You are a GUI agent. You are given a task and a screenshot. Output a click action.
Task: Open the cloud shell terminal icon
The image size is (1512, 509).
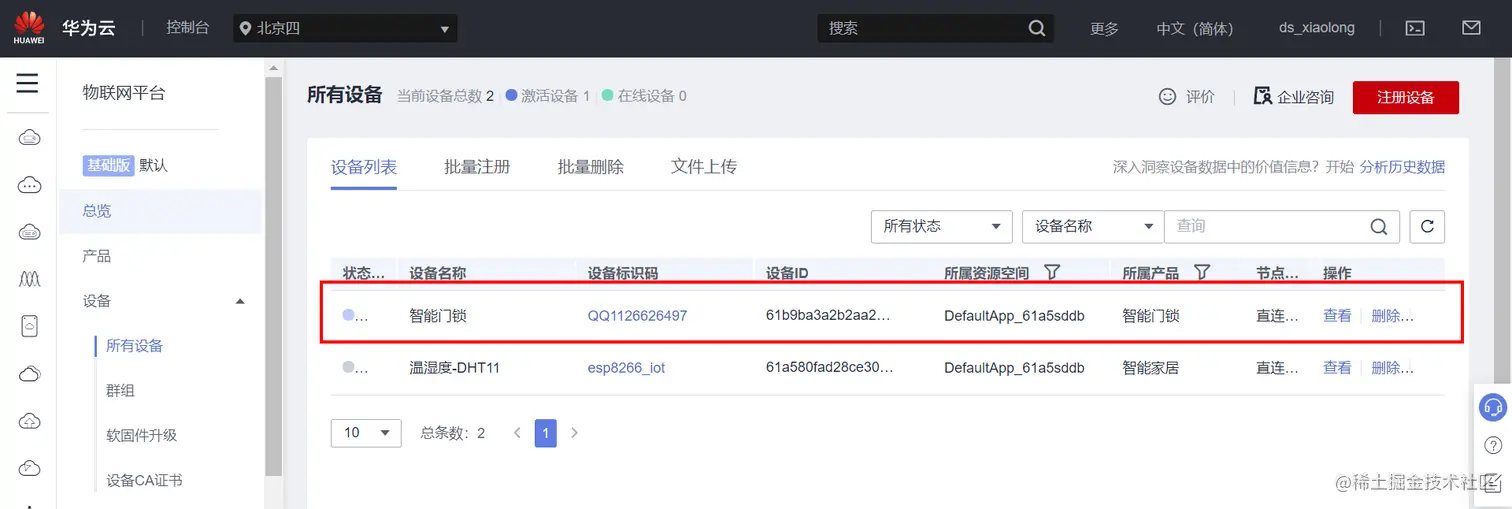pos(1415,28)
